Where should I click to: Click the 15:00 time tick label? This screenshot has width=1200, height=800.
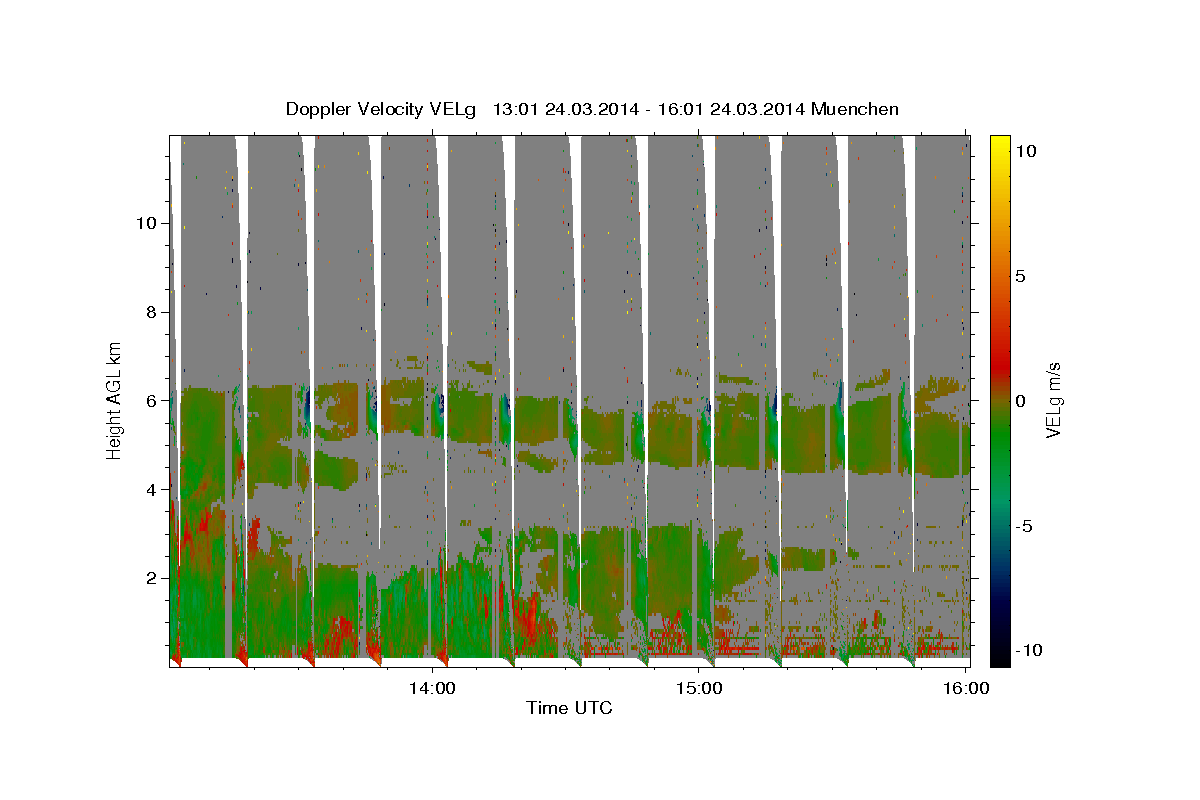[x=699, y=687]
